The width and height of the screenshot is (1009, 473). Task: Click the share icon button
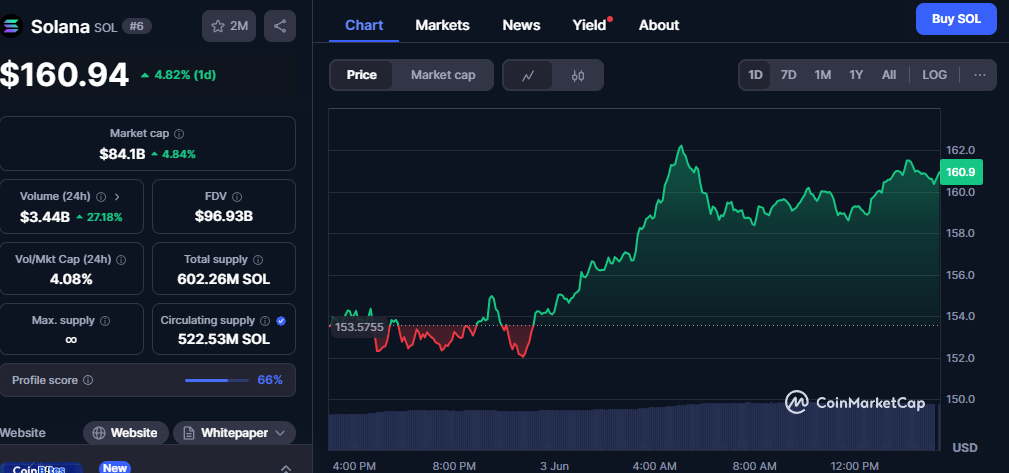click(280, 26)
